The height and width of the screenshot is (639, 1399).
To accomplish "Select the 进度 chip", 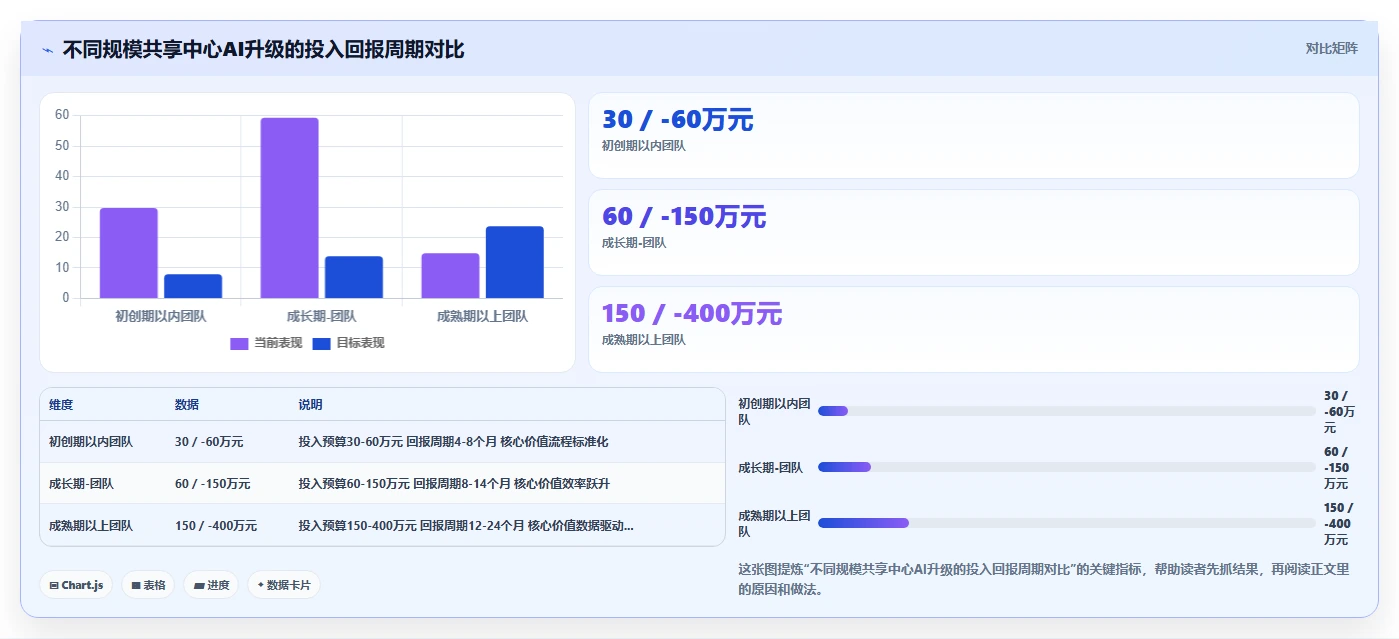I will 211,585.
